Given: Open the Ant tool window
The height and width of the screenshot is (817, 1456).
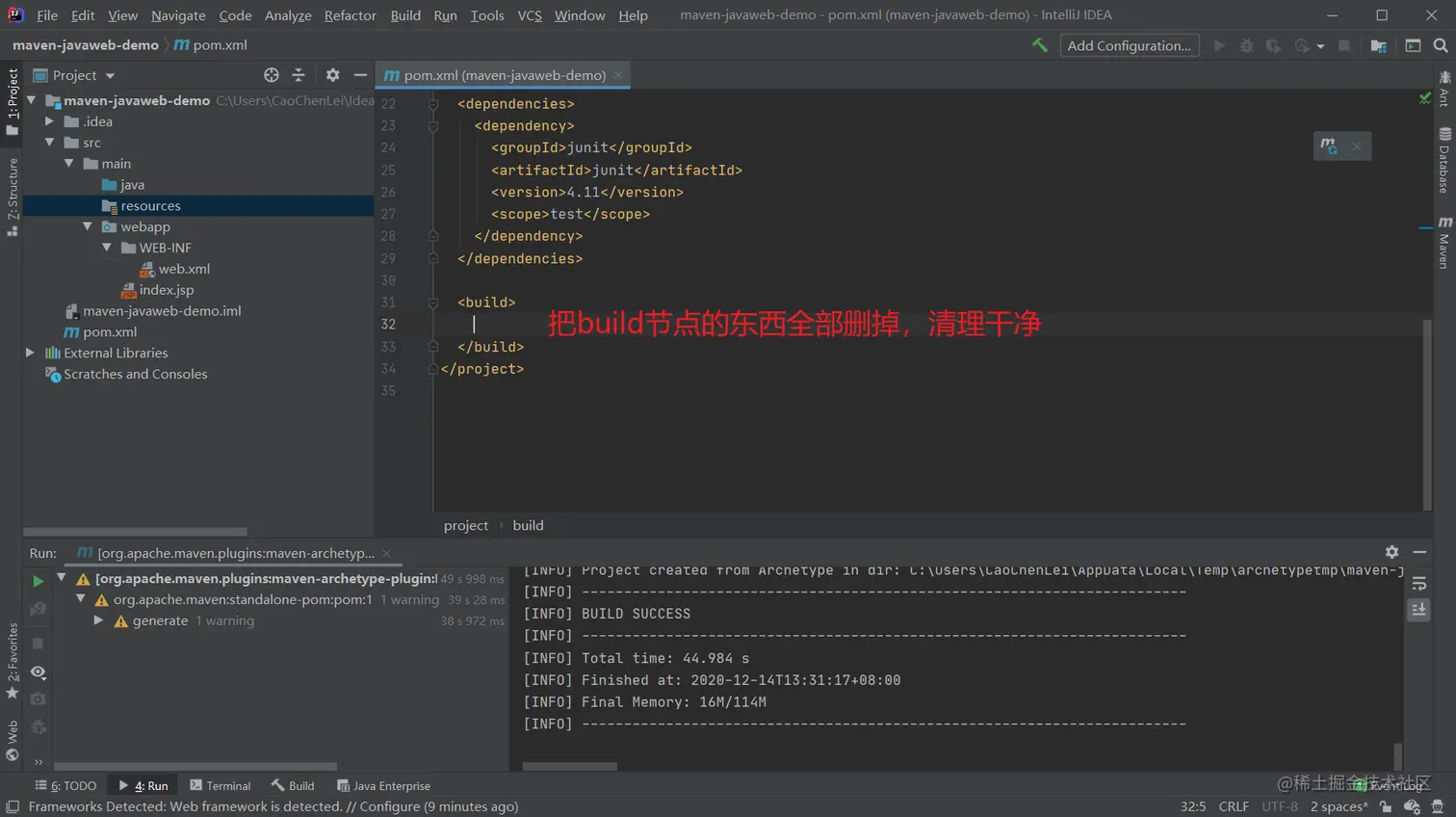Looking at the screenshot, I should [x=1444, y=88].
